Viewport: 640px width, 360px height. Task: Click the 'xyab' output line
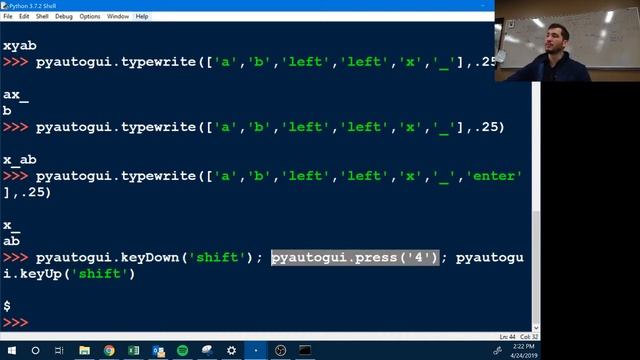[x=20, y=45]
